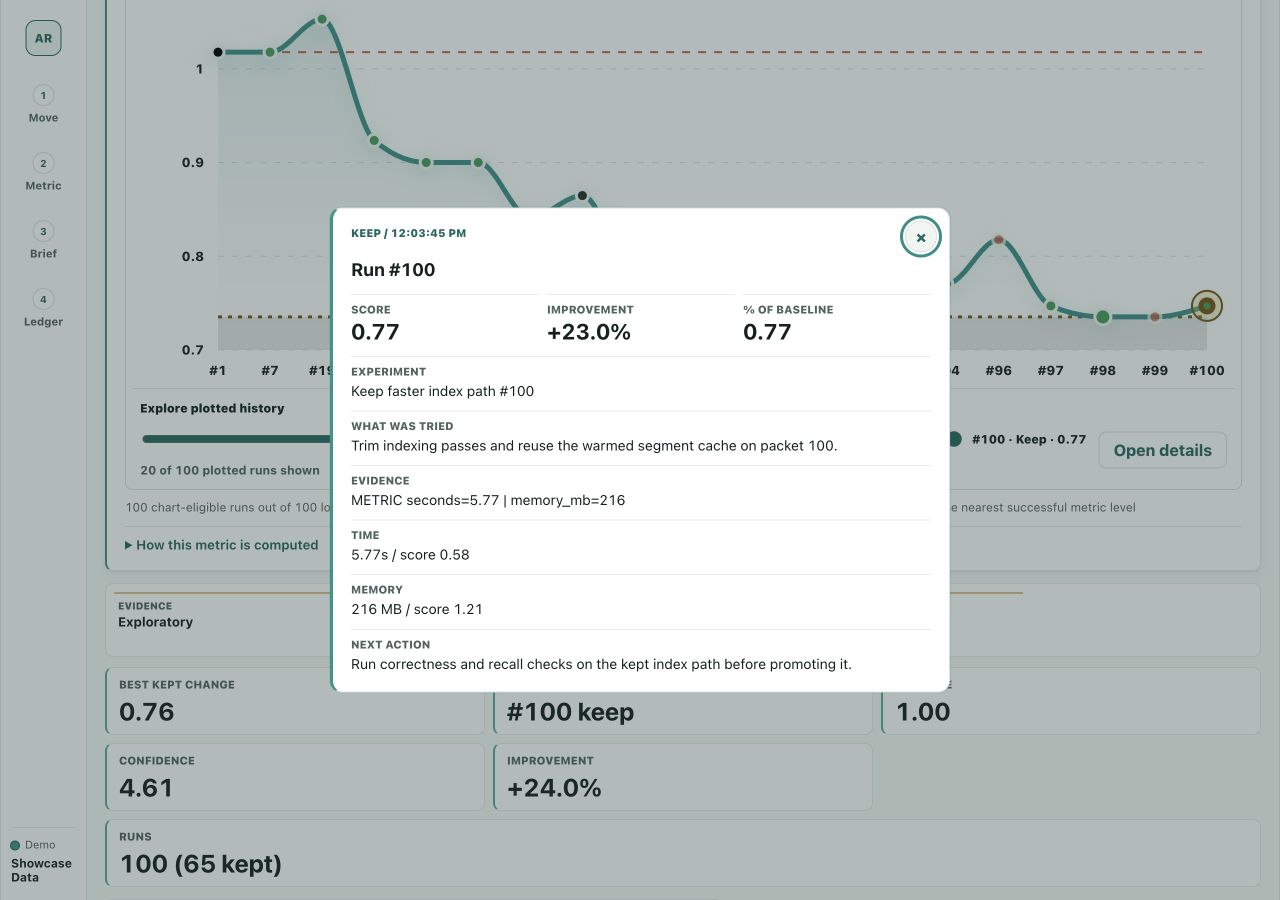Go to step 2 Metric
Screen dimensions: 1280x900
tap(43, 173)
